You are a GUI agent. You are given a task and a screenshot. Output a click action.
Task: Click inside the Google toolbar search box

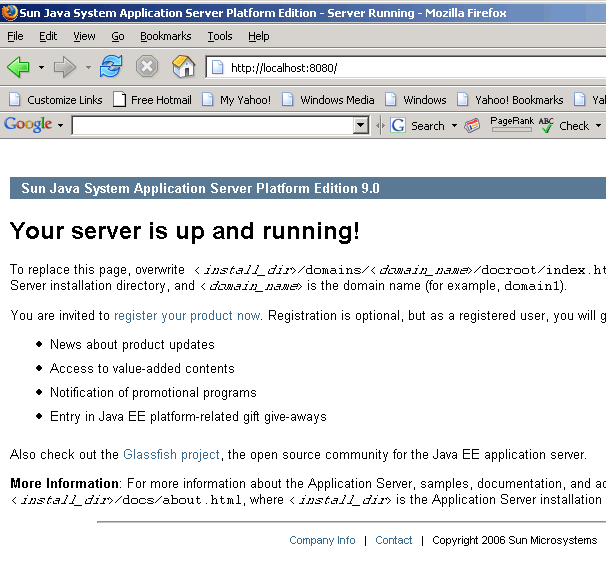pos(213,125)
